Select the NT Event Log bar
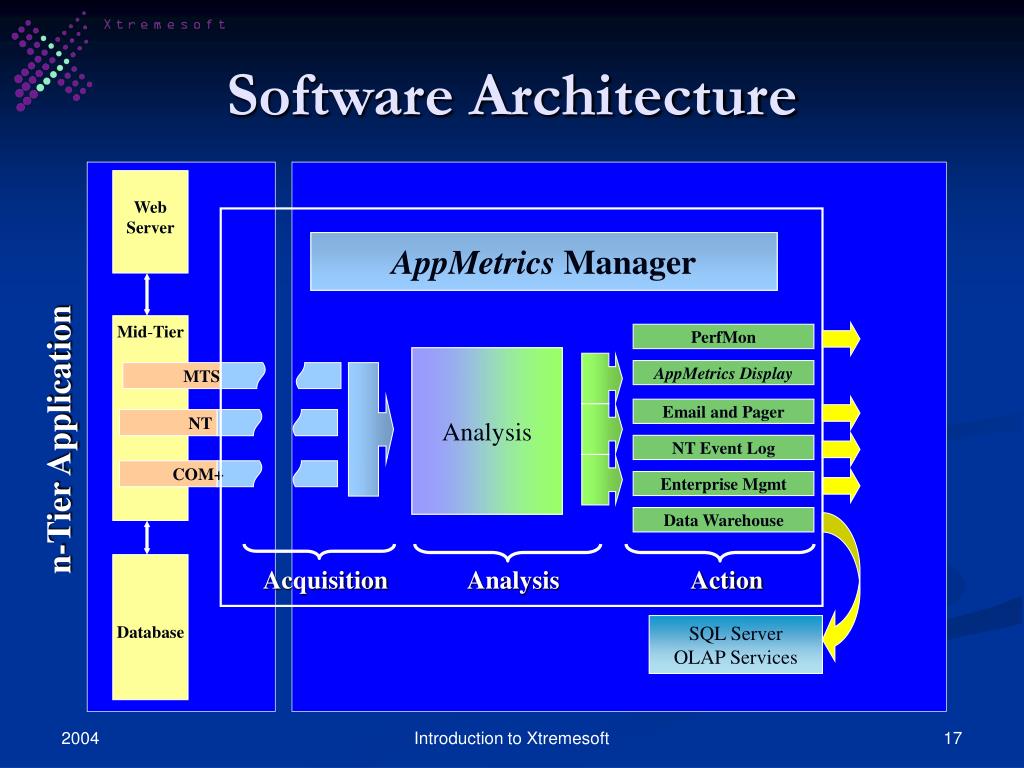 [x=723, y=447]
